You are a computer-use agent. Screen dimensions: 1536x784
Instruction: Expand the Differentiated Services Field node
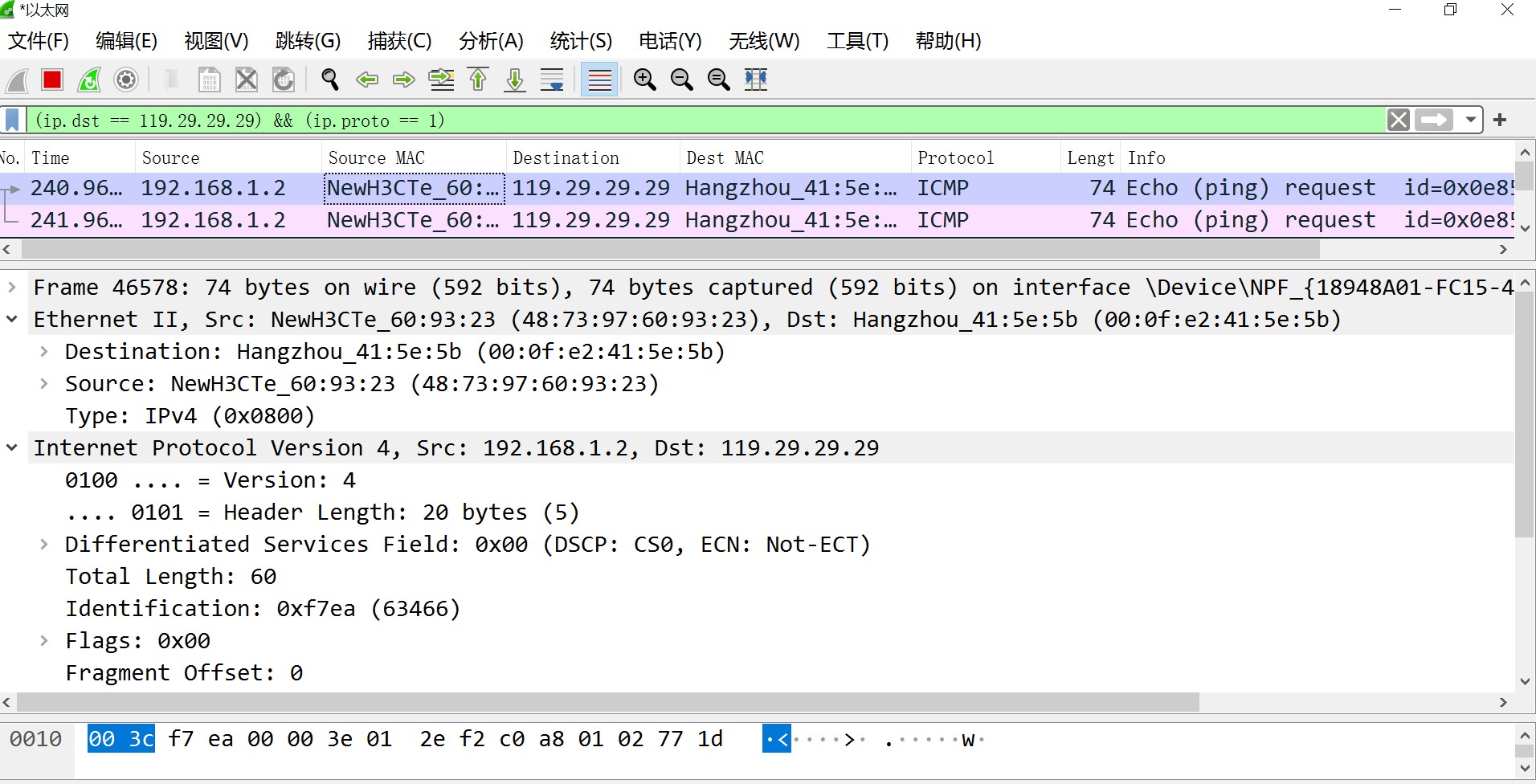(44, 544)
